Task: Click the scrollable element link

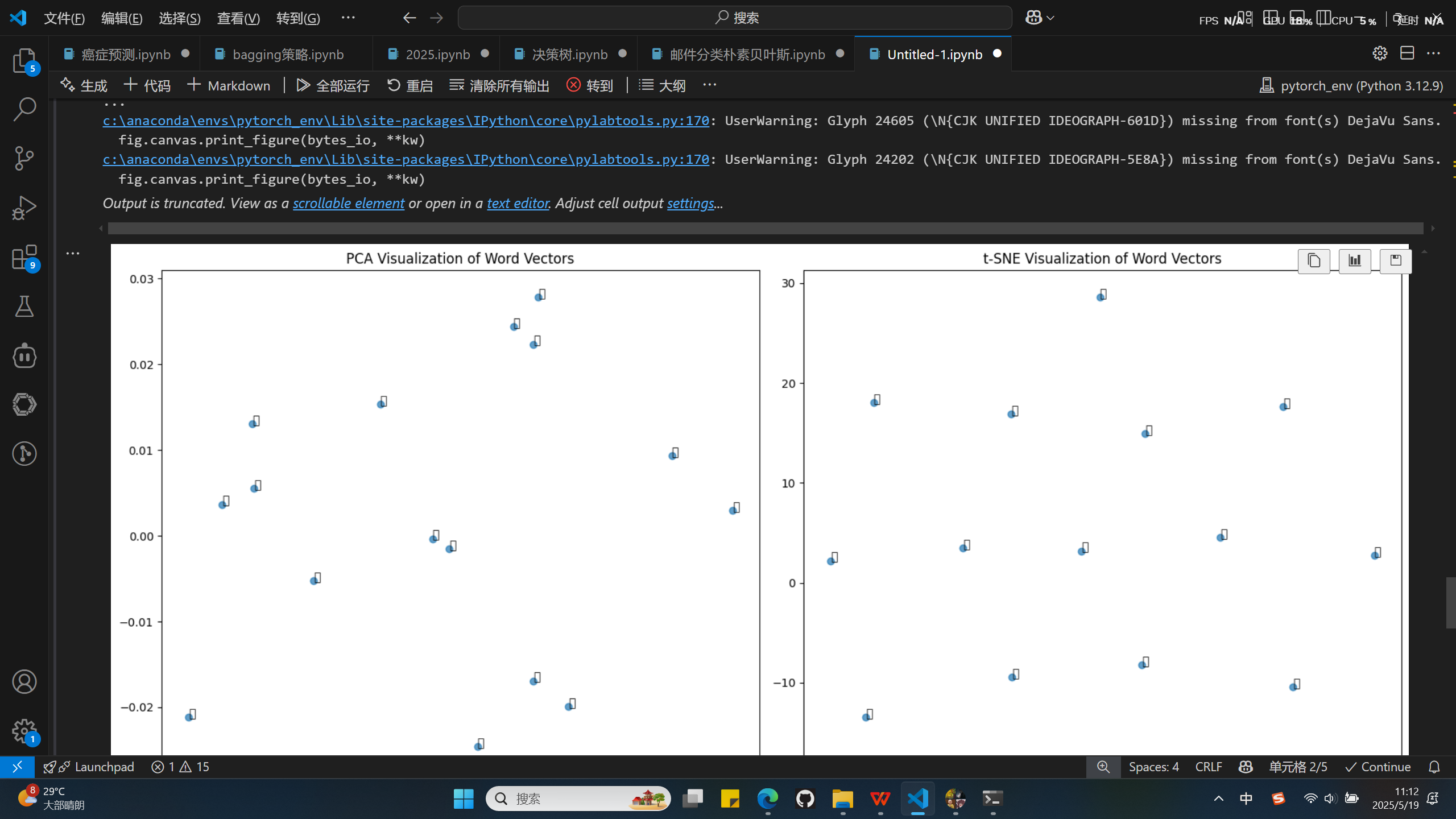Action: coord(349,203)
